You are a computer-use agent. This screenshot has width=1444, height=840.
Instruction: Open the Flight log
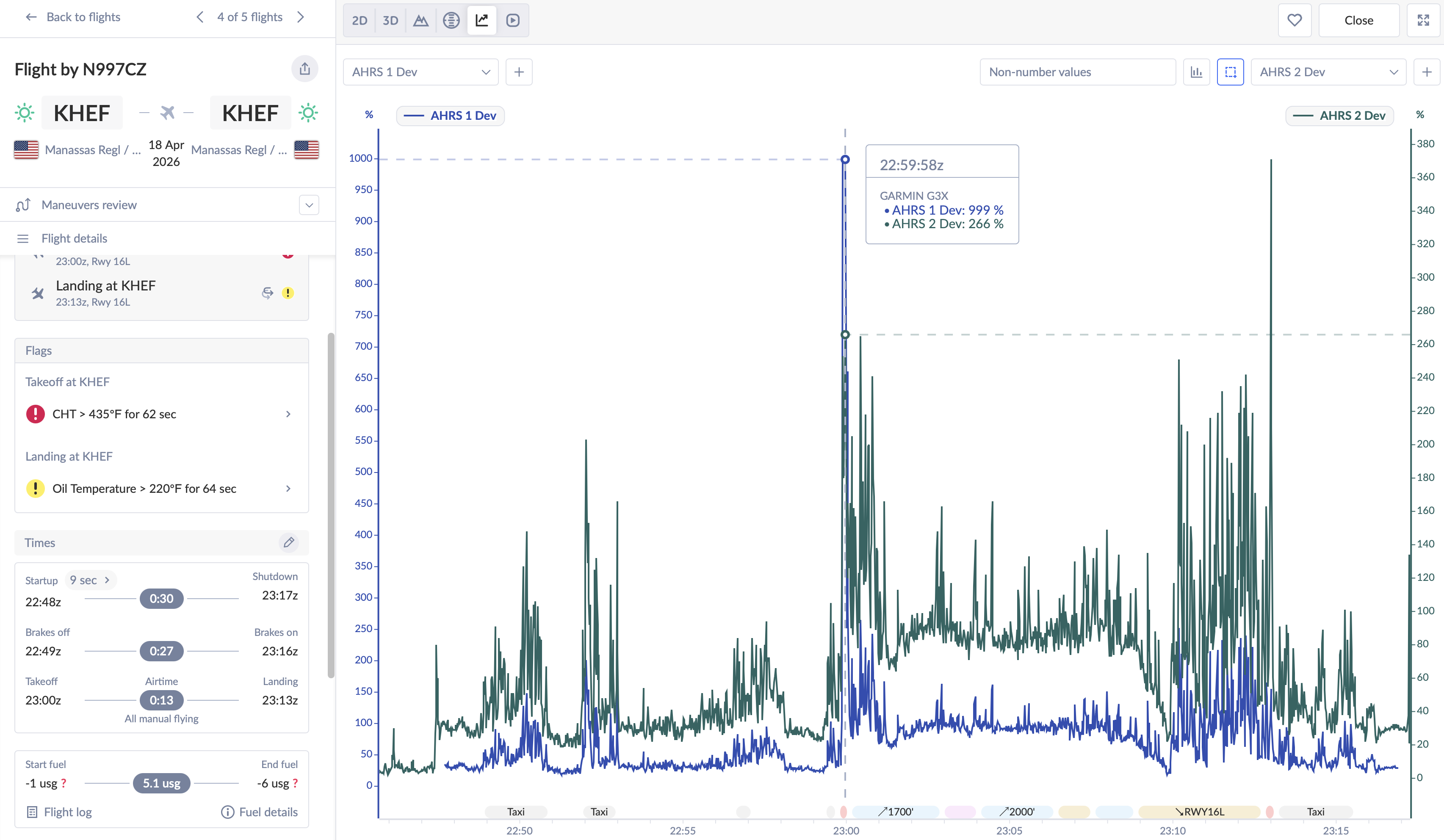pos(59,812)
